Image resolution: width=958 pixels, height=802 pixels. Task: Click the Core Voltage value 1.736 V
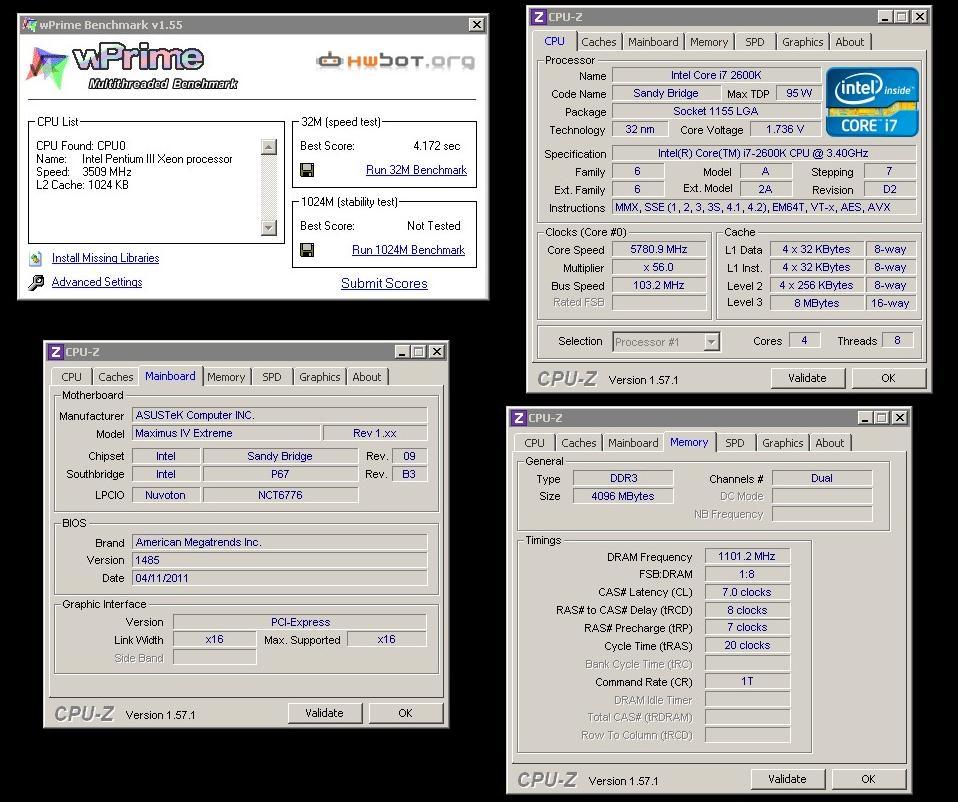(784, 129)
